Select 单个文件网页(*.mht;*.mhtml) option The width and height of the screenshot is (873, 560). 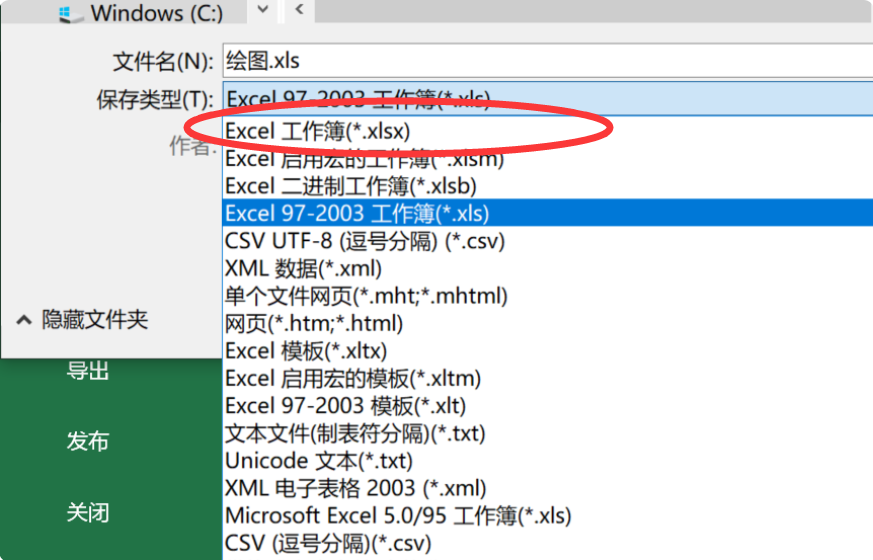(548, 296)
